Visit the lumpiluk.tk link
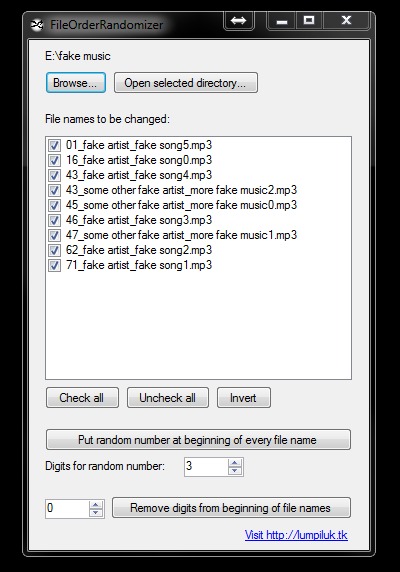The image size is (400, 572). (296, 535)
